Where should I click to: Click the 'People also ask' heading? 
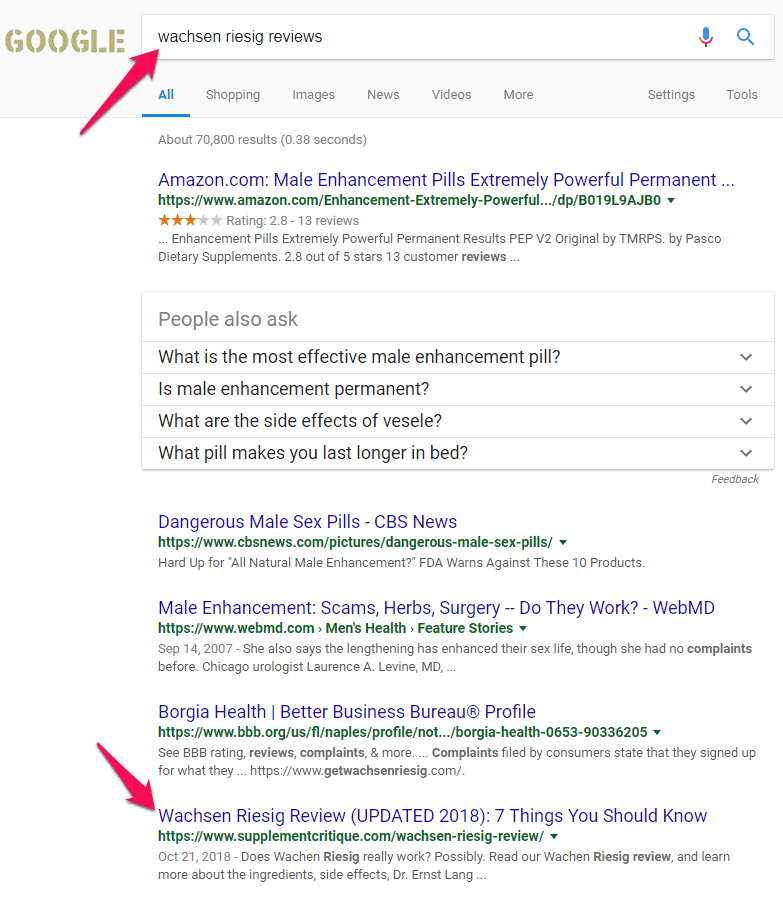228,319
